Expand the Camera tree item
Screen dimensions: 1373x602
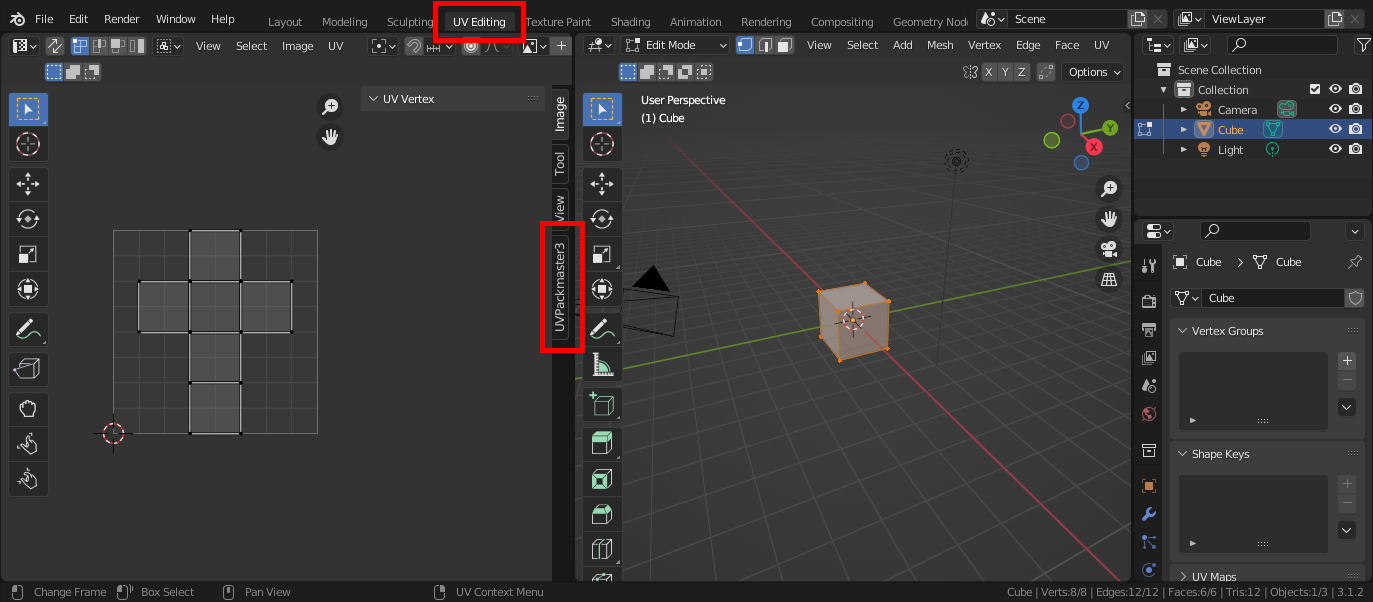click(x=1184, y=109)
